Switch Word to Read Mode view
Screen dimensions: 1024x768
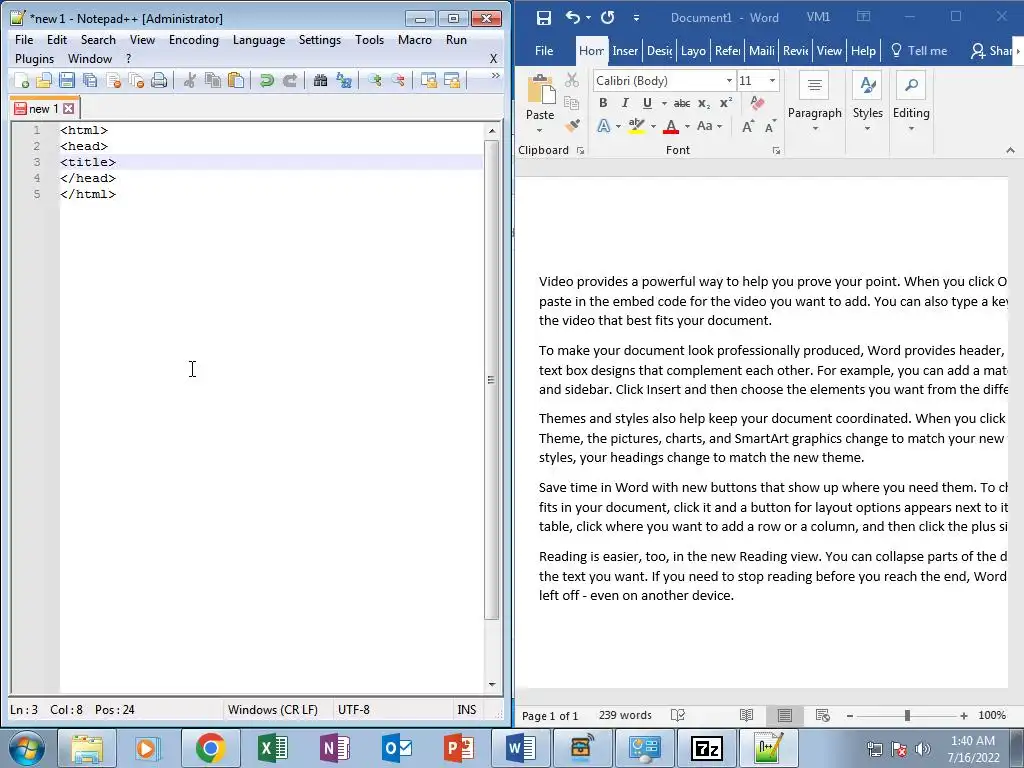tap(746, 715)
